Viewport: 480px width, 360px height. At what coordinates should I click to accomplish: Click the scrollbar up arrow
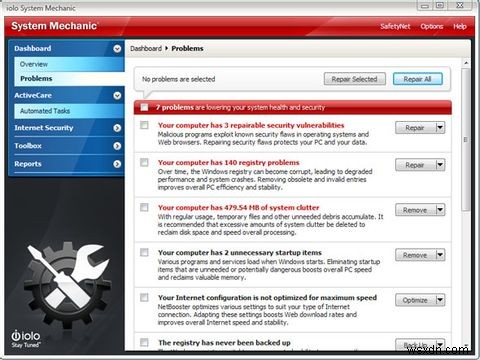tap(466, 63)
